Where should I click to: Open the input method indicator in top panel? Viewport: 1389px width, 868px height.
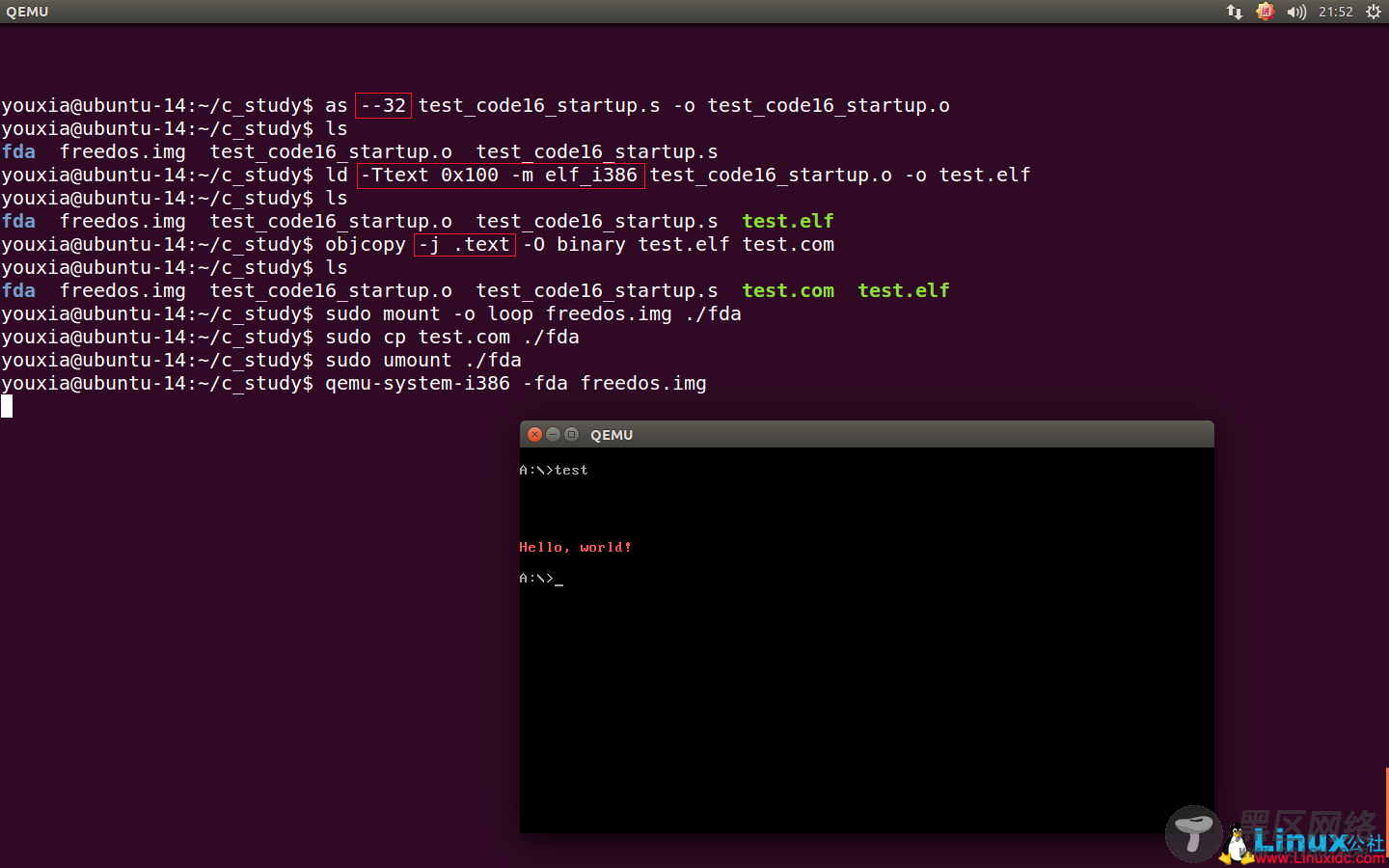click(x=1265, y=12)
